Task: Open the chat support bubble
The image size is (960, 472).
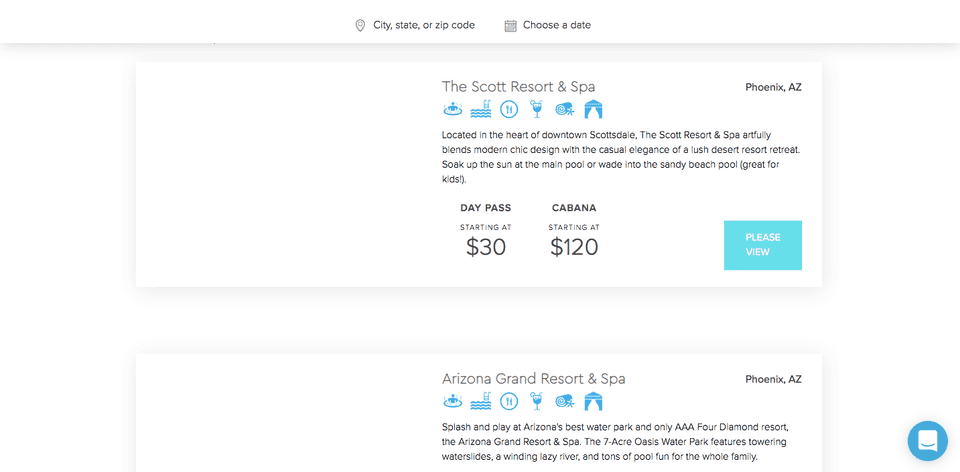Action: click(928, 441)
